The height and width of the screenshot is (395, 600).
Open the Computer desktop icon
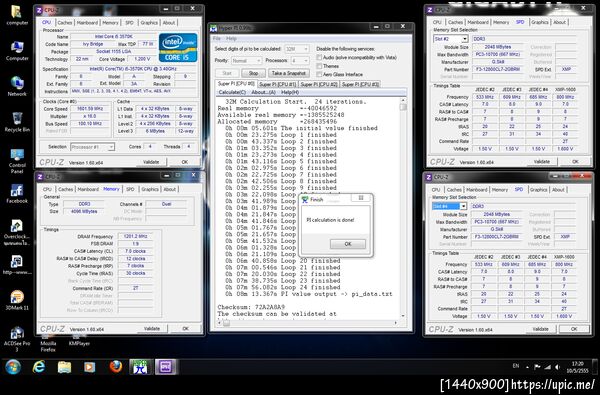pyautogui.click(x=17, y=51)
